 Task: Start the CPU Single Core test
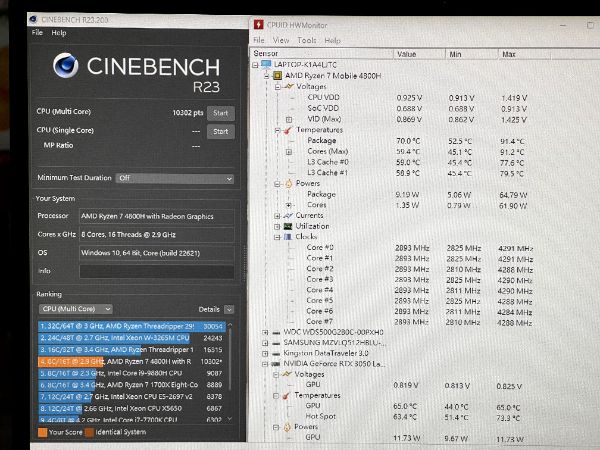pyautogui.click(x=221, y=132)
